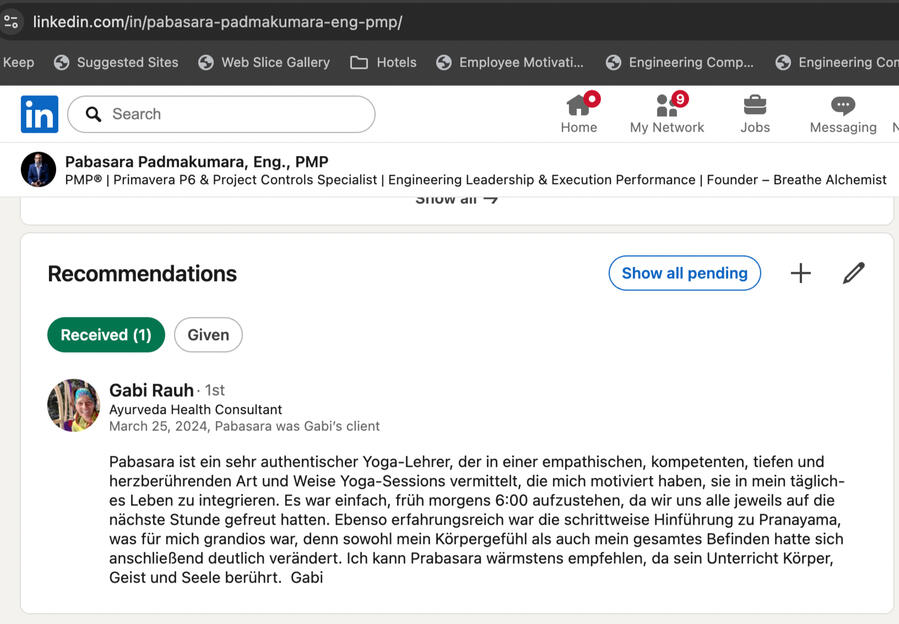Open the Suggested Sites bookmark

point(116,62)
